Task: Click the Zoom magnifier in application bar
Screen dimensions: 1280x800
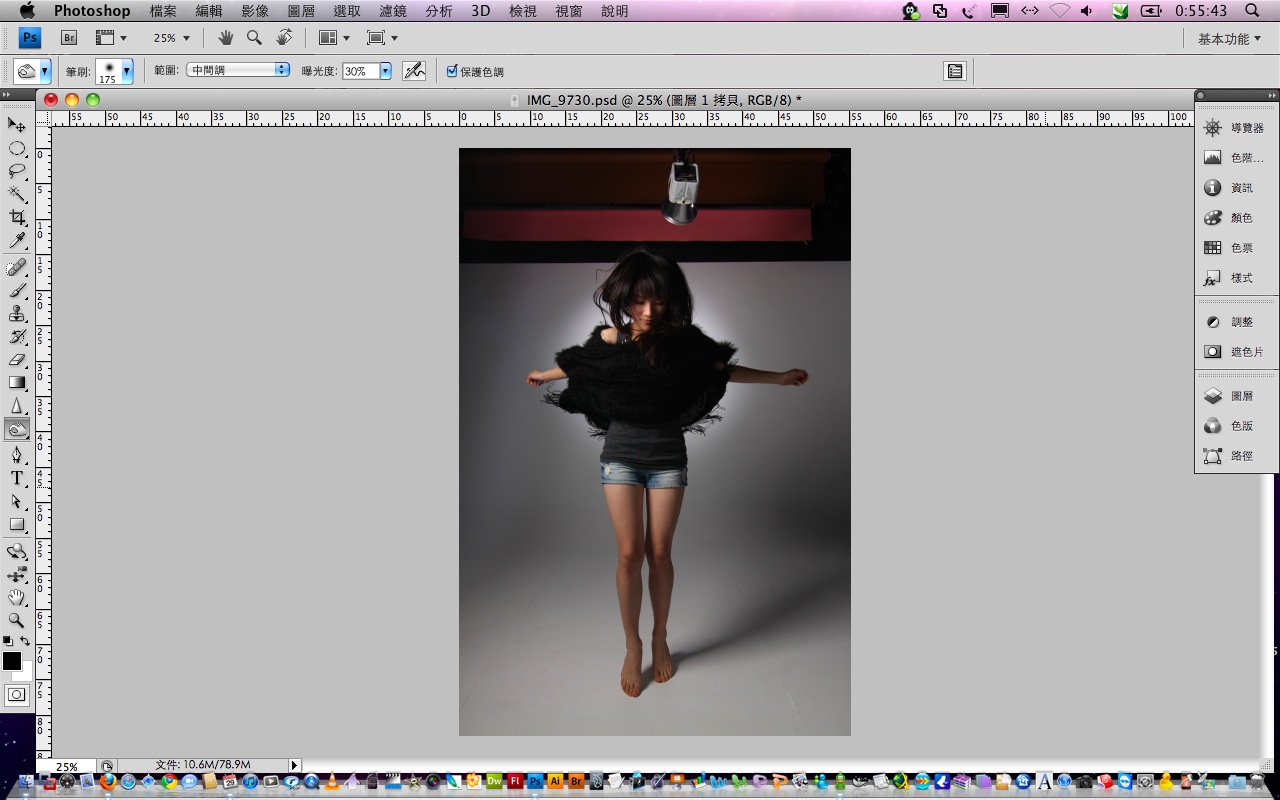Action: point(254,38)
